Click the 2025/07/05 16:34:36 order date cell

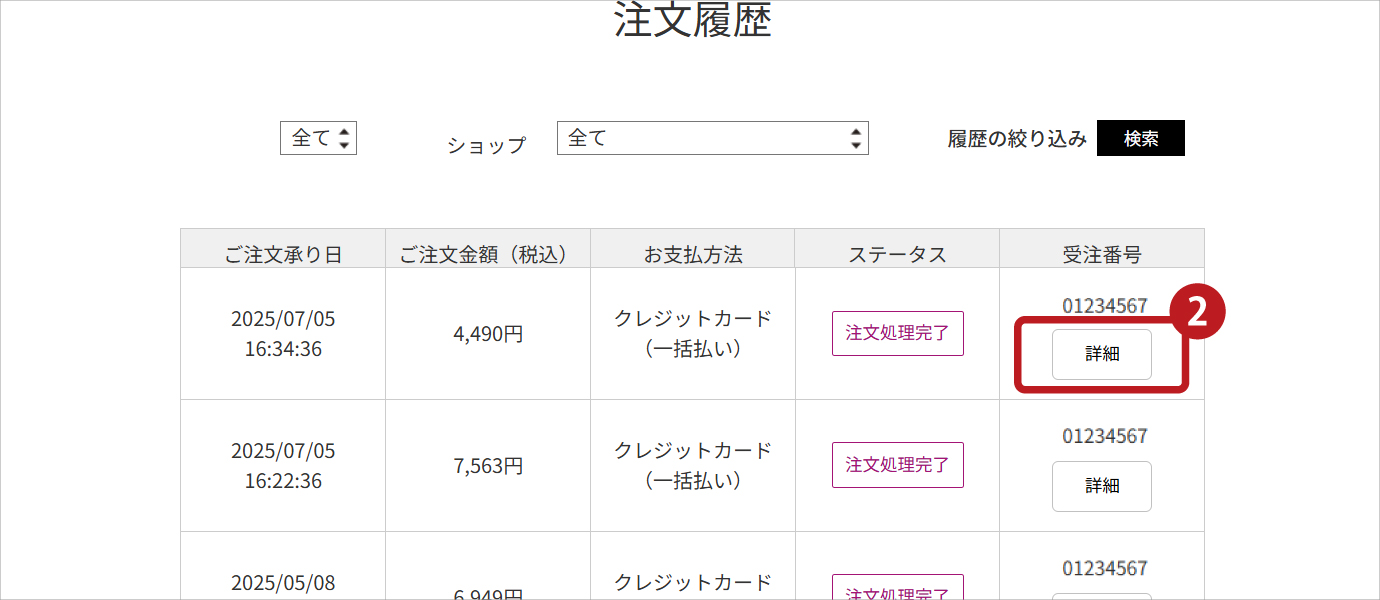click(283, 334)
